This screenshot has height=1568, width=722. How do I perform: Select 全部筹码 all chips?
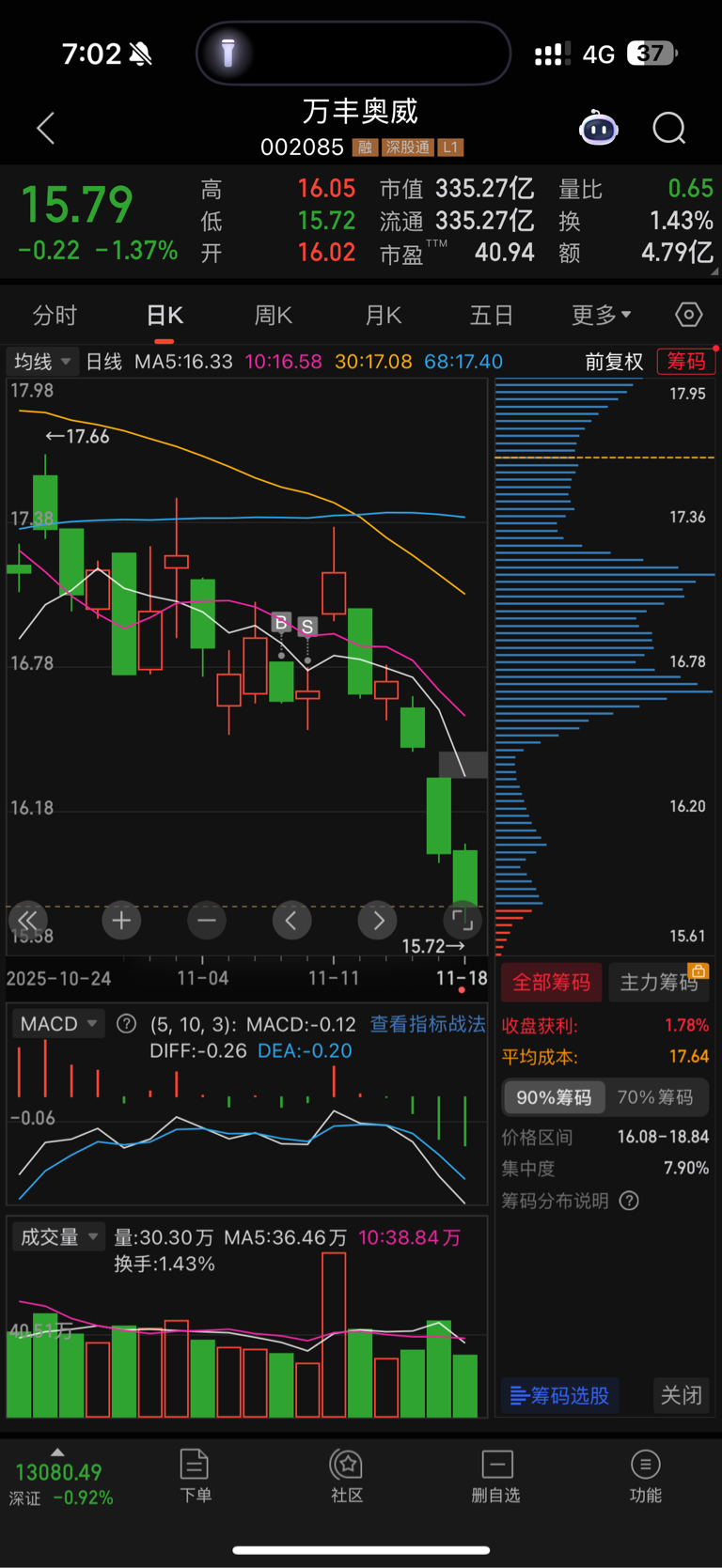click(x=551, y=983)
